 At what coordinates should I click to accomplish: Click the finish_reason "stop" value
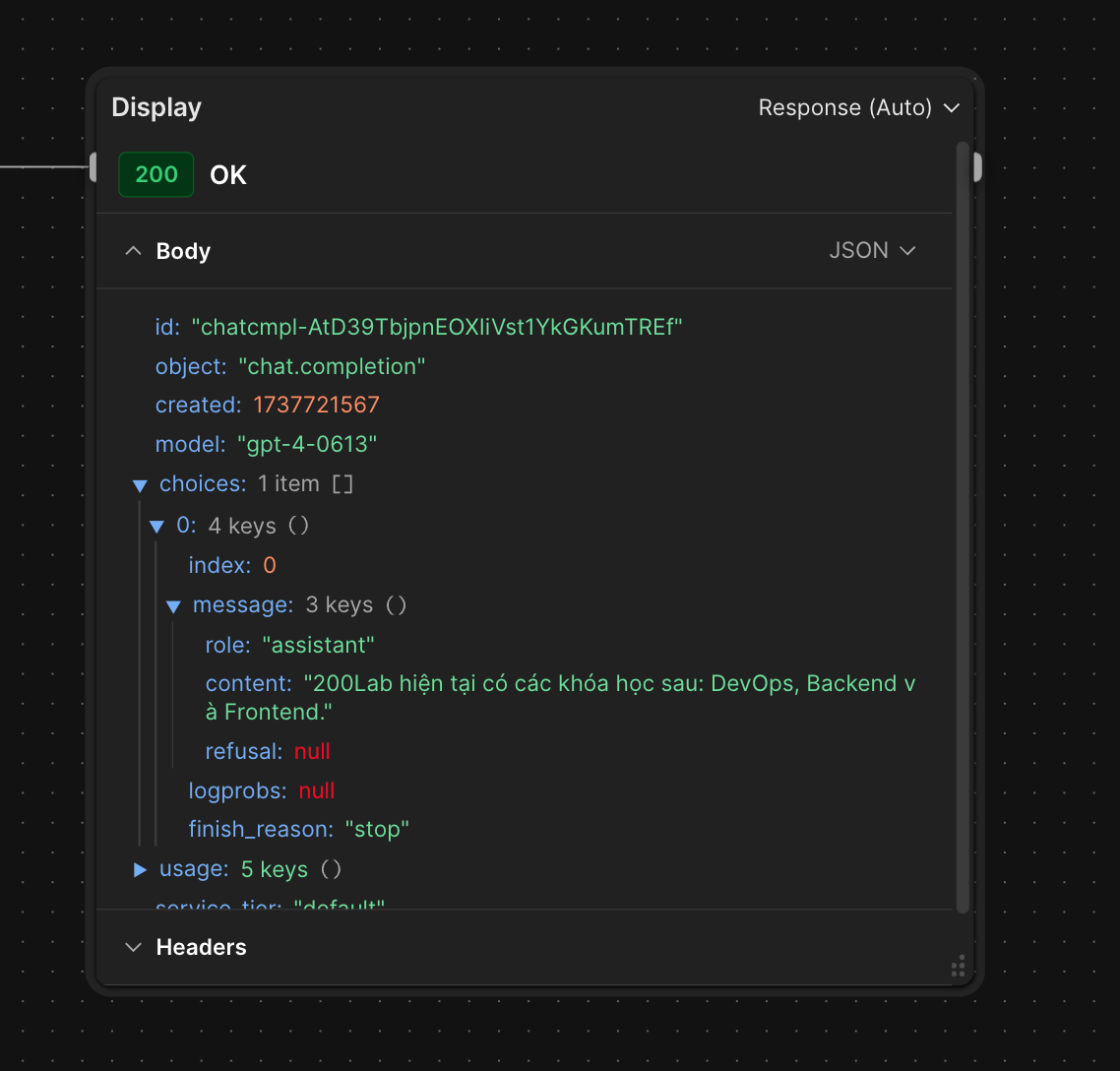point(377,830)
